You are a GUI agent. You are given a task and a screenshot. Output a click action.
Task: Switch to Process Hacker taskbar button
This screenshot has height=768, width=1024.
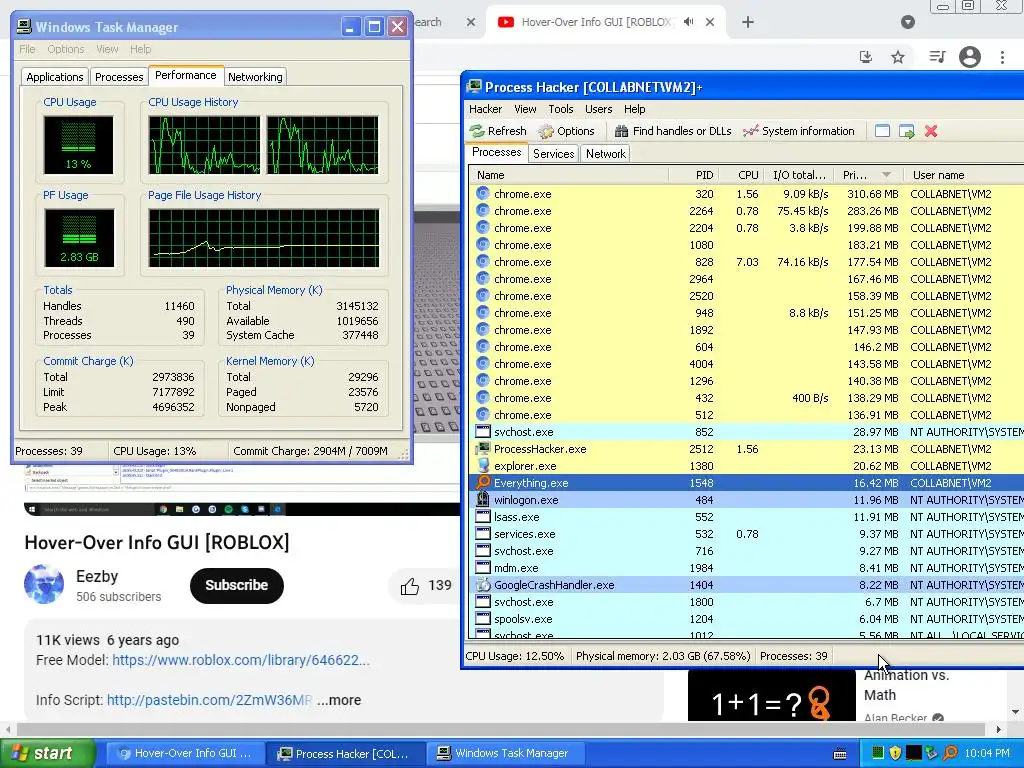coord(345,754)
